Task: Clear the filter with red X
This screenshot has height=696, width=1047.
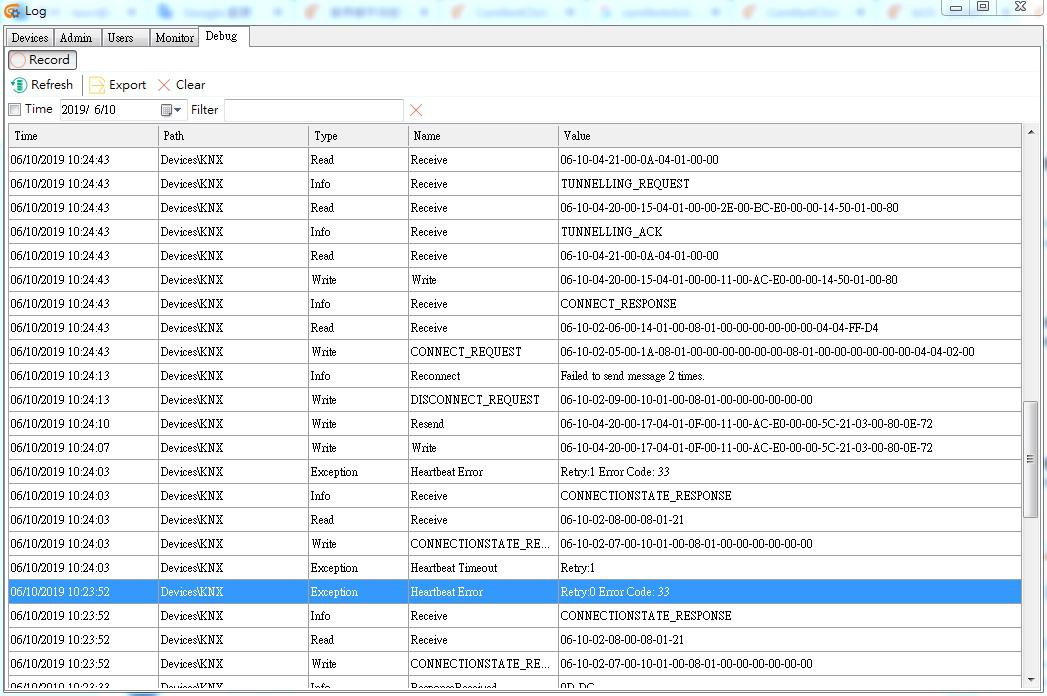Action: (x=416, y=110)
